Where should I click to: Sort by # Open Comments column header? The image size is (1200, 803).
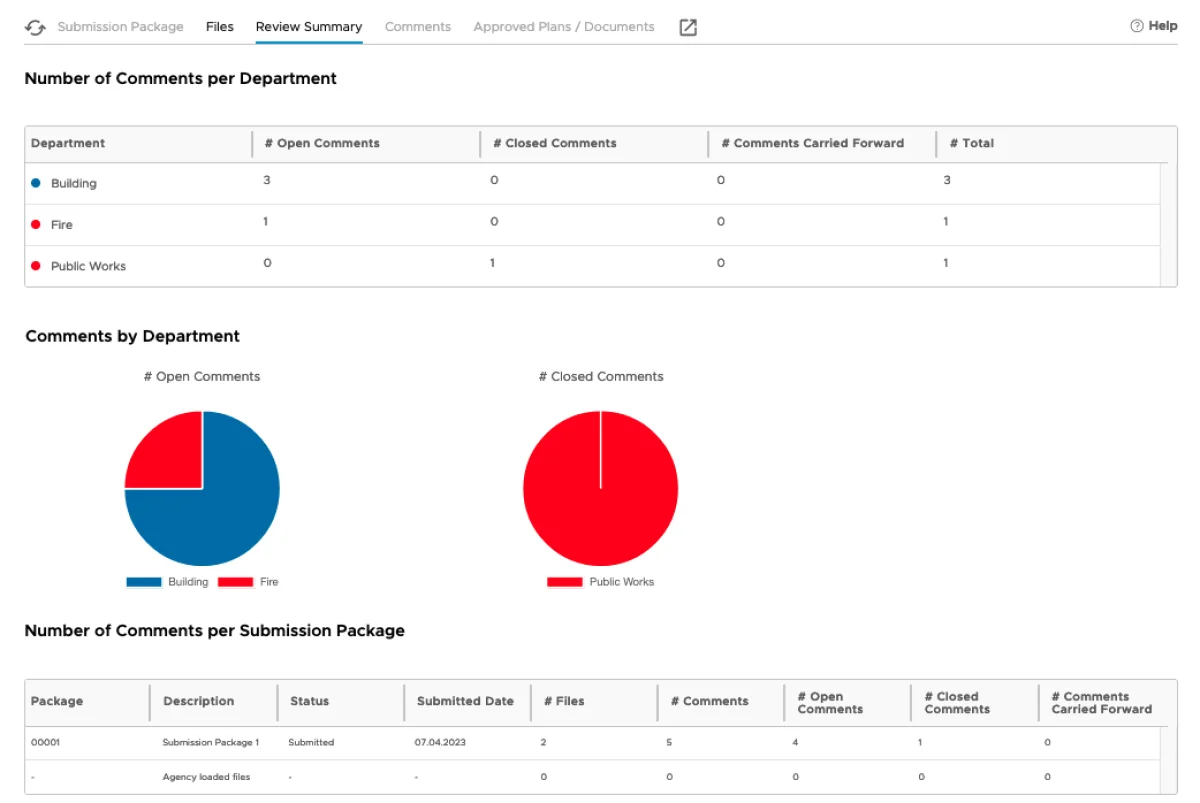322,143
